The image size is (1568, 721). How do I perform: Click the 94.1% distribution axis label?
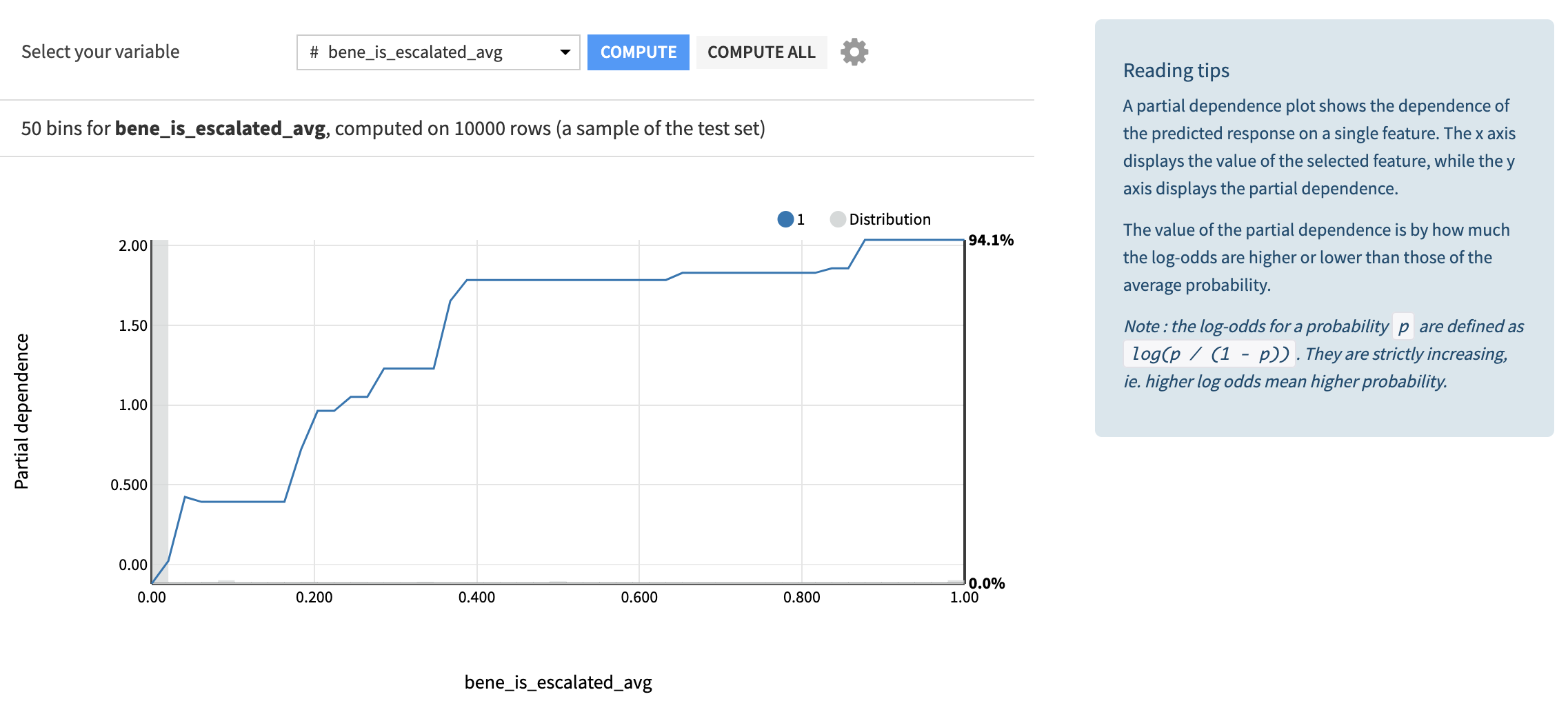pos(991,240)
